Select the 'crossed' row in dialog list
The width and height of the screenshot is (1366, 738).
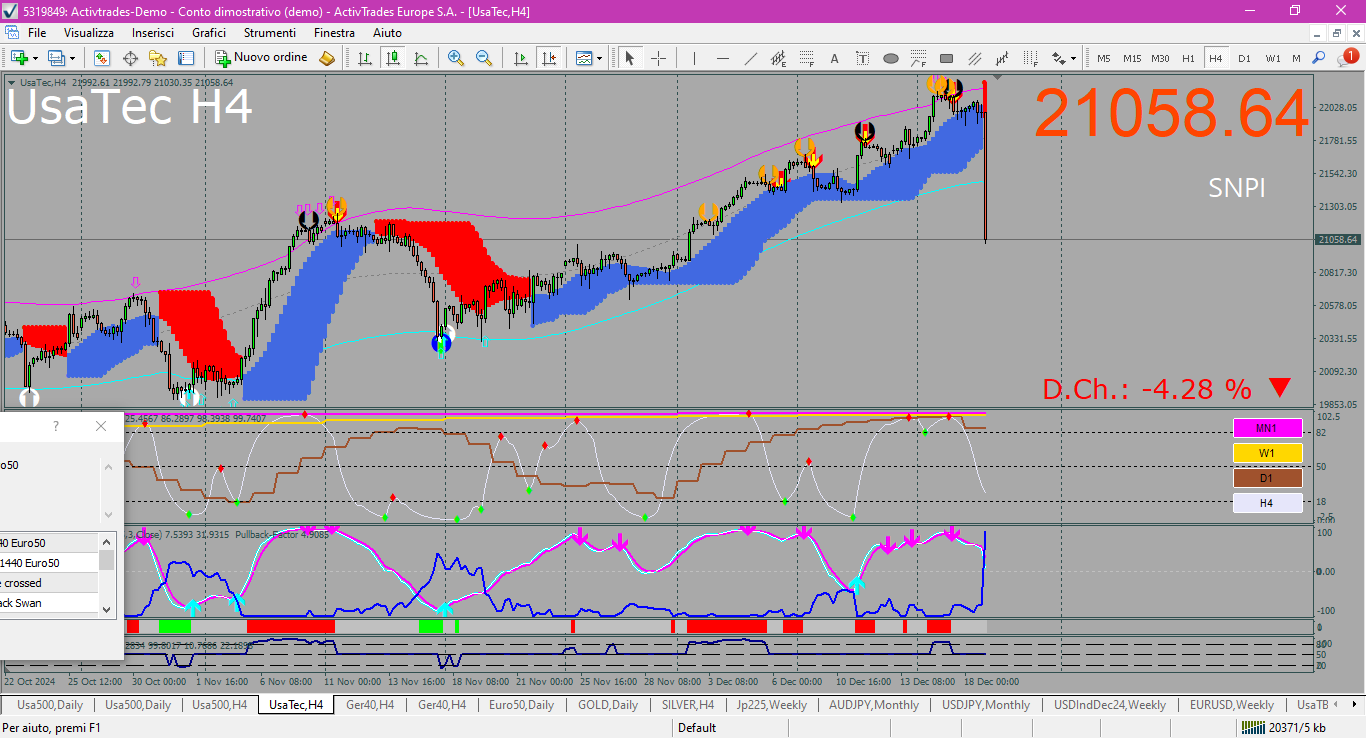tap(49, 583)
